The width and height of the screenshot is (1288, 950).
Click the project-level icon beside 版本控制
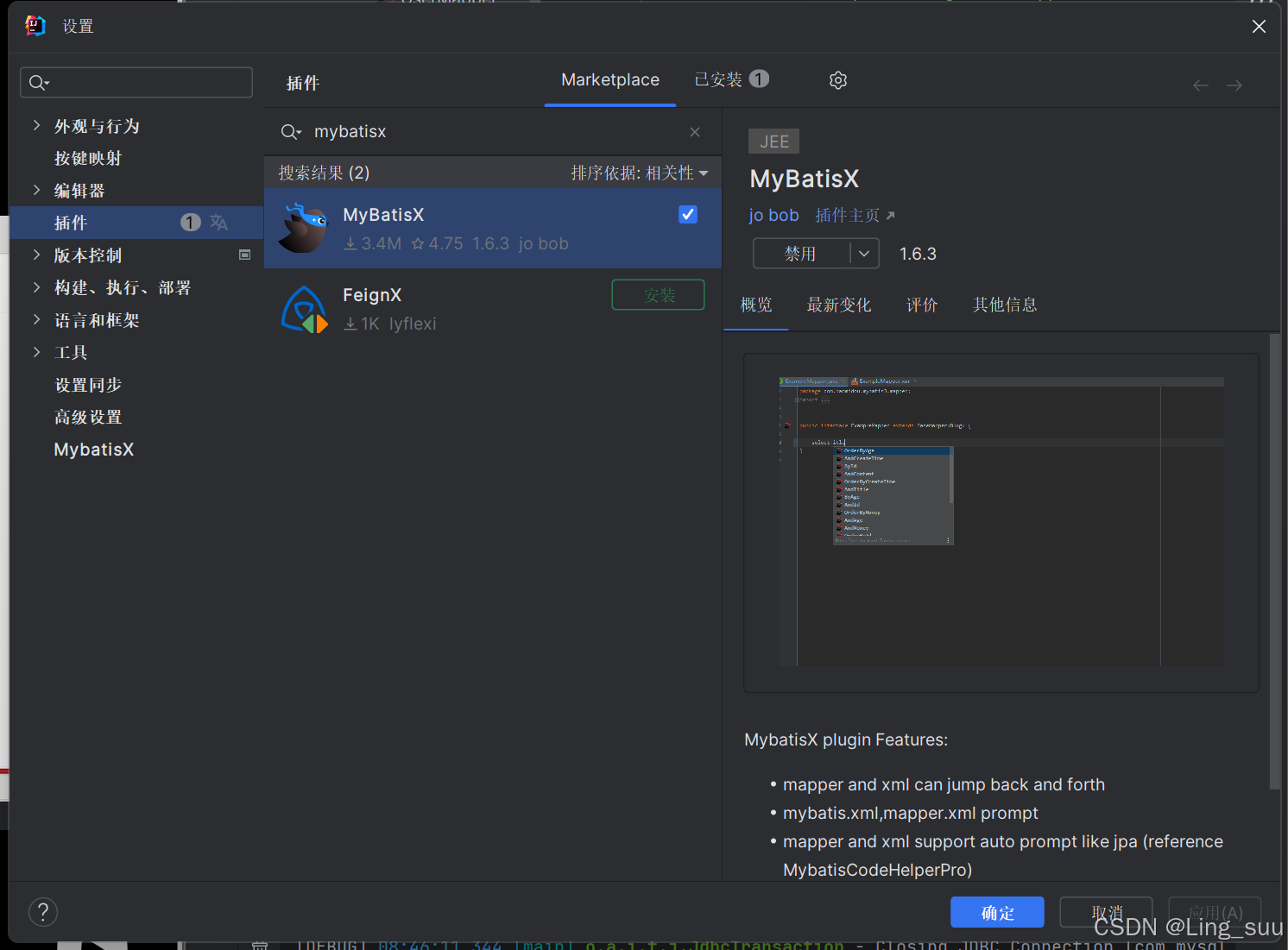(245, 255)
